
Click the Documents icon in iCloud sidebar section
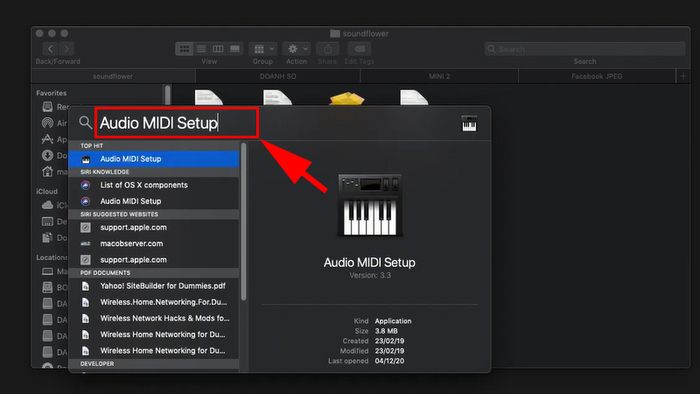click(47, 237)
